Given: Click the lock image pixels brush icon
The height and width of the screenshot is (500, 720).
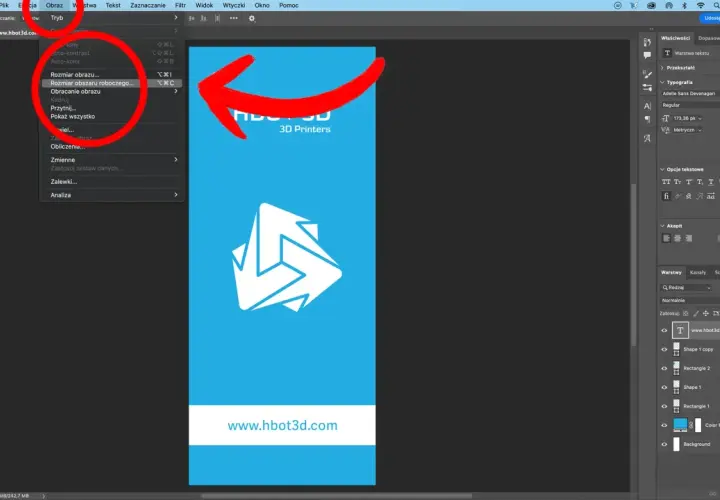Looking at the screenshot, I should coord(696,314).
